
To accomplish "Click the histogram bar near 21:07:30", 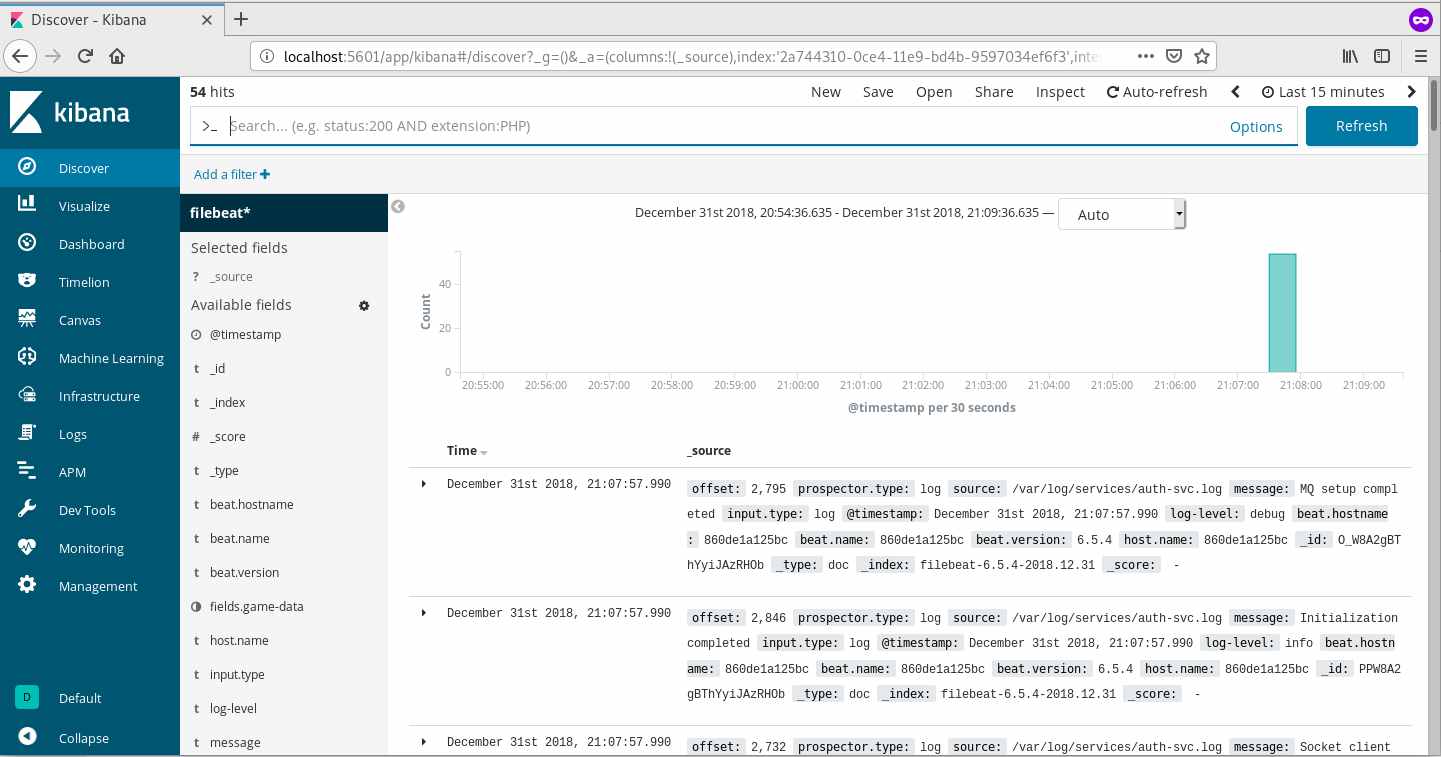I will click(1282, 312).
